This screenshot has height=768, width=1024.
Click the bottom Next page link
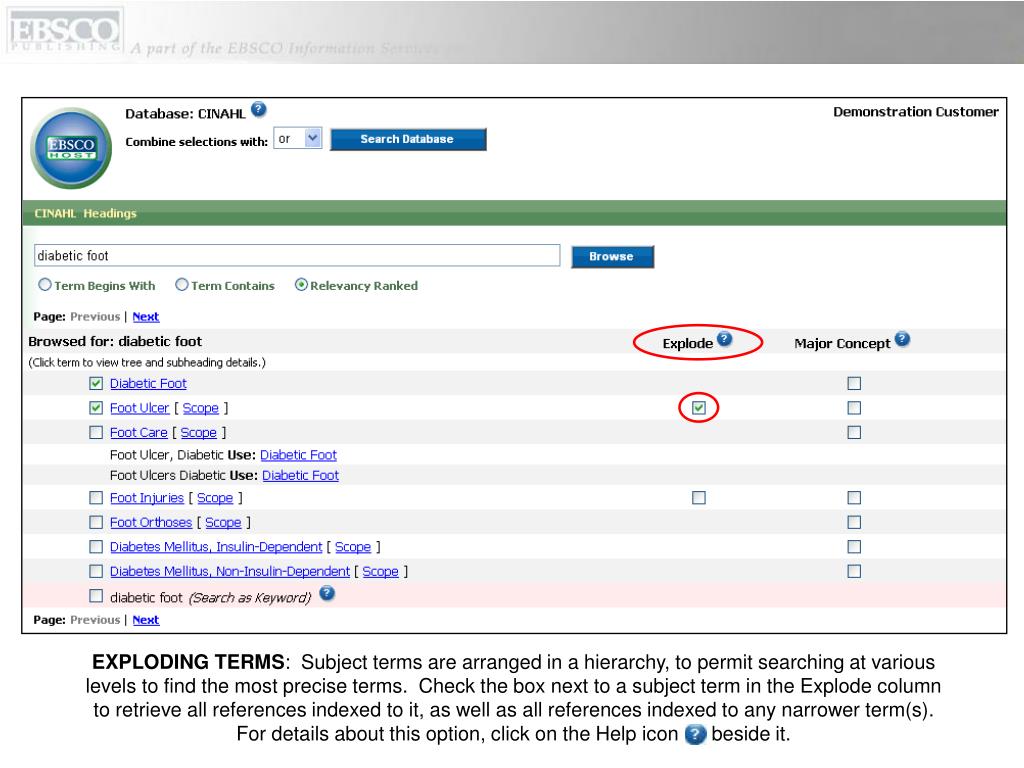click(146, 620)
